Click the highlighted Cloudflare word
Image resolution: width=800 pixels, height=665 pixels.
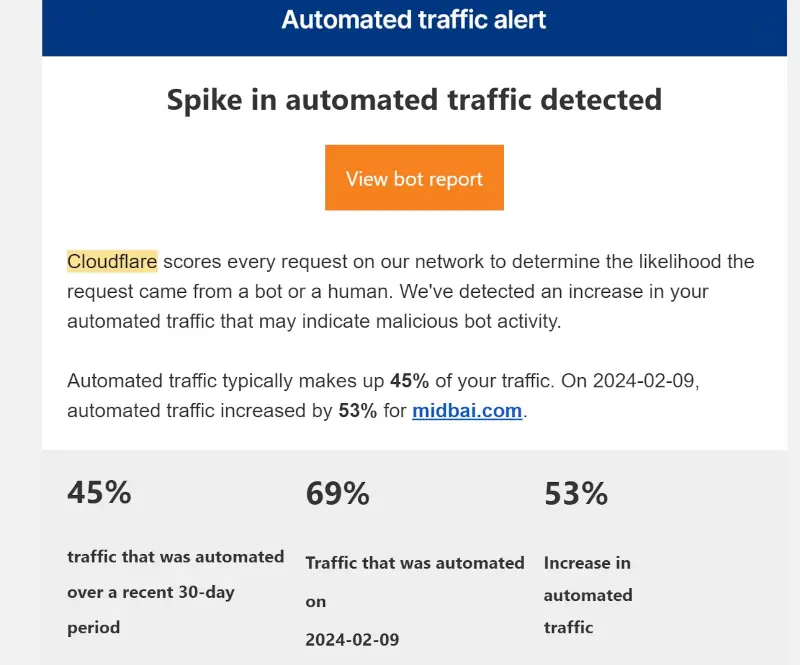pyautogui.click(x=112, y=262)
